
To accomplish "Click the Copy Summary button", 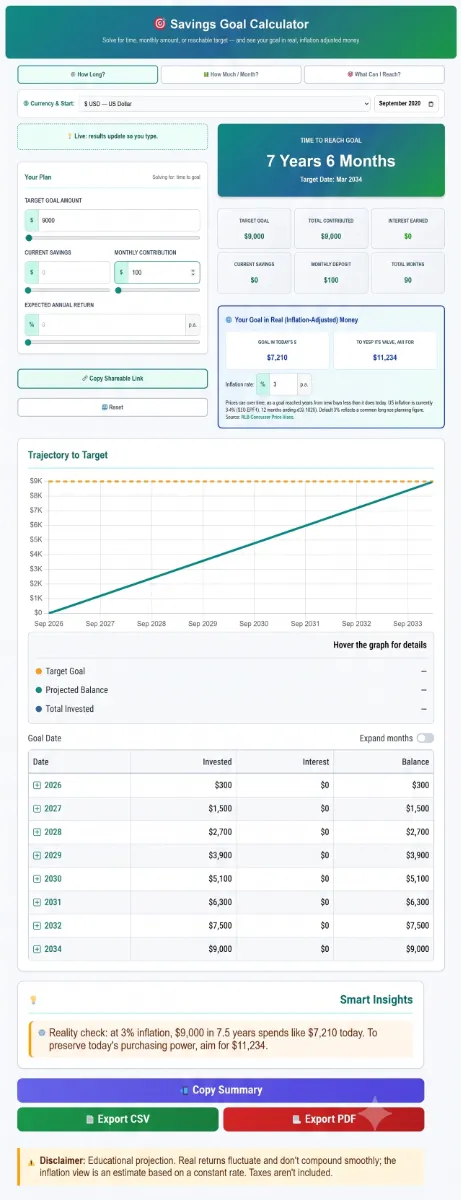I will click(x=220, y=1090).
